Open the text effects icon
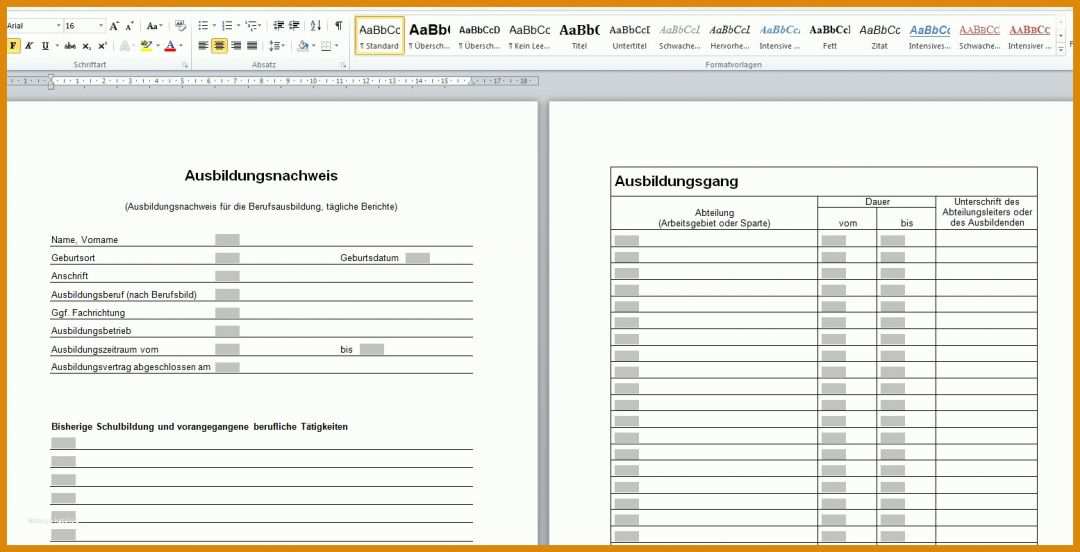Screen dimensions: 1080x552 point(124,46)
